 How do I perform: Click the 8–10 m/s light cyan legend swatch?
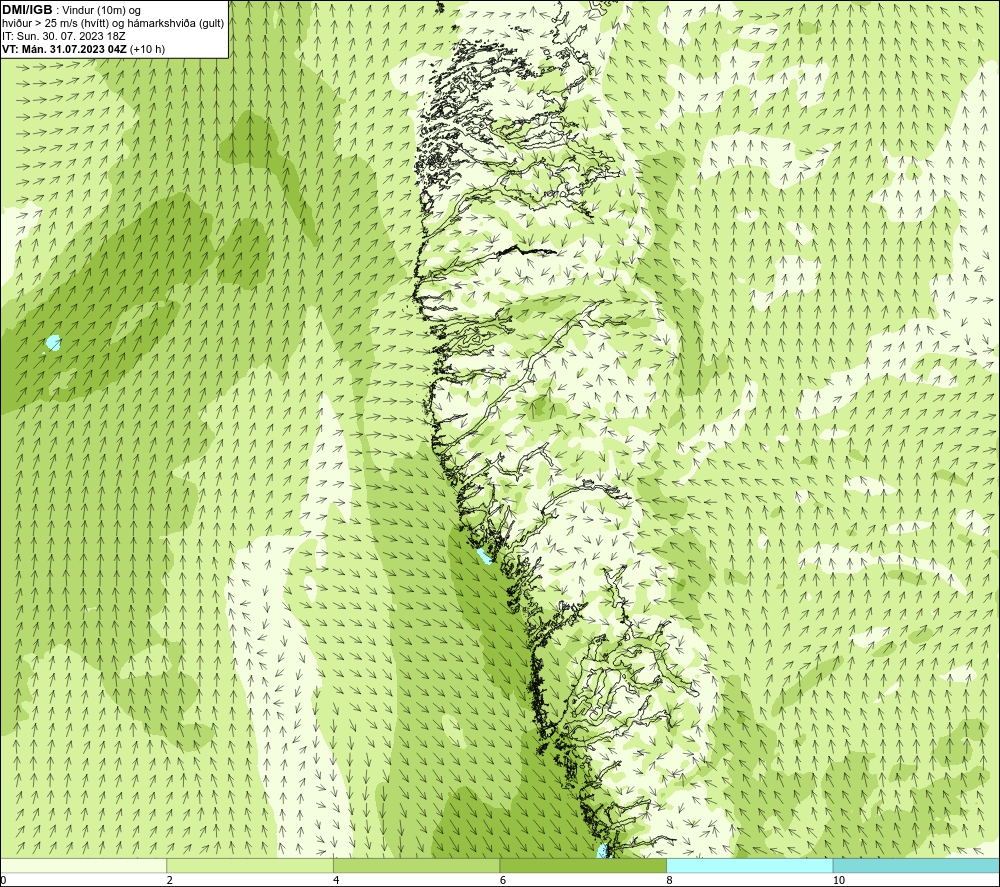pos(749,865)
